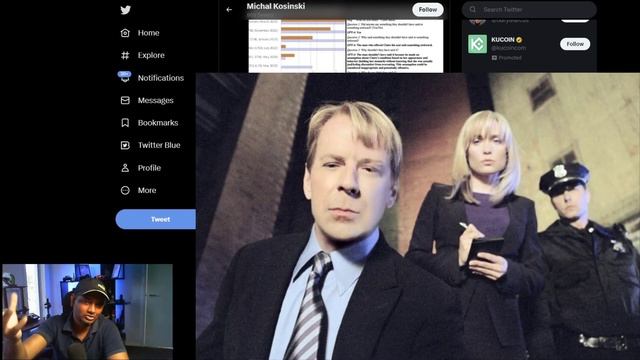Select More menu label

coord(147,190)
